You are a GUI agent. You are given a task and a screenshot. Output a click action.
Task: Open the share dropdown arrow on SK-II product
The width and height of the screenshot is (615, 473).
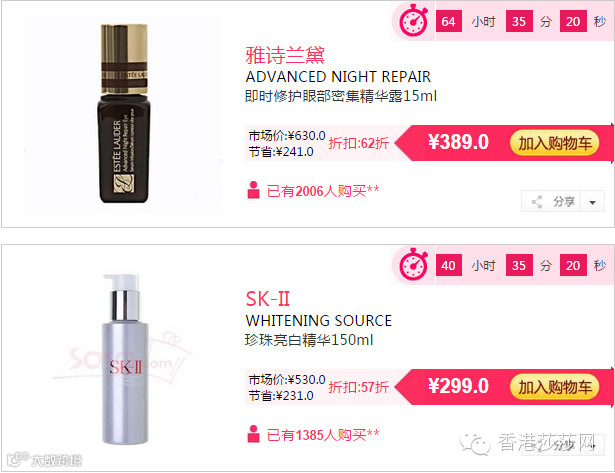coord(593,446)
